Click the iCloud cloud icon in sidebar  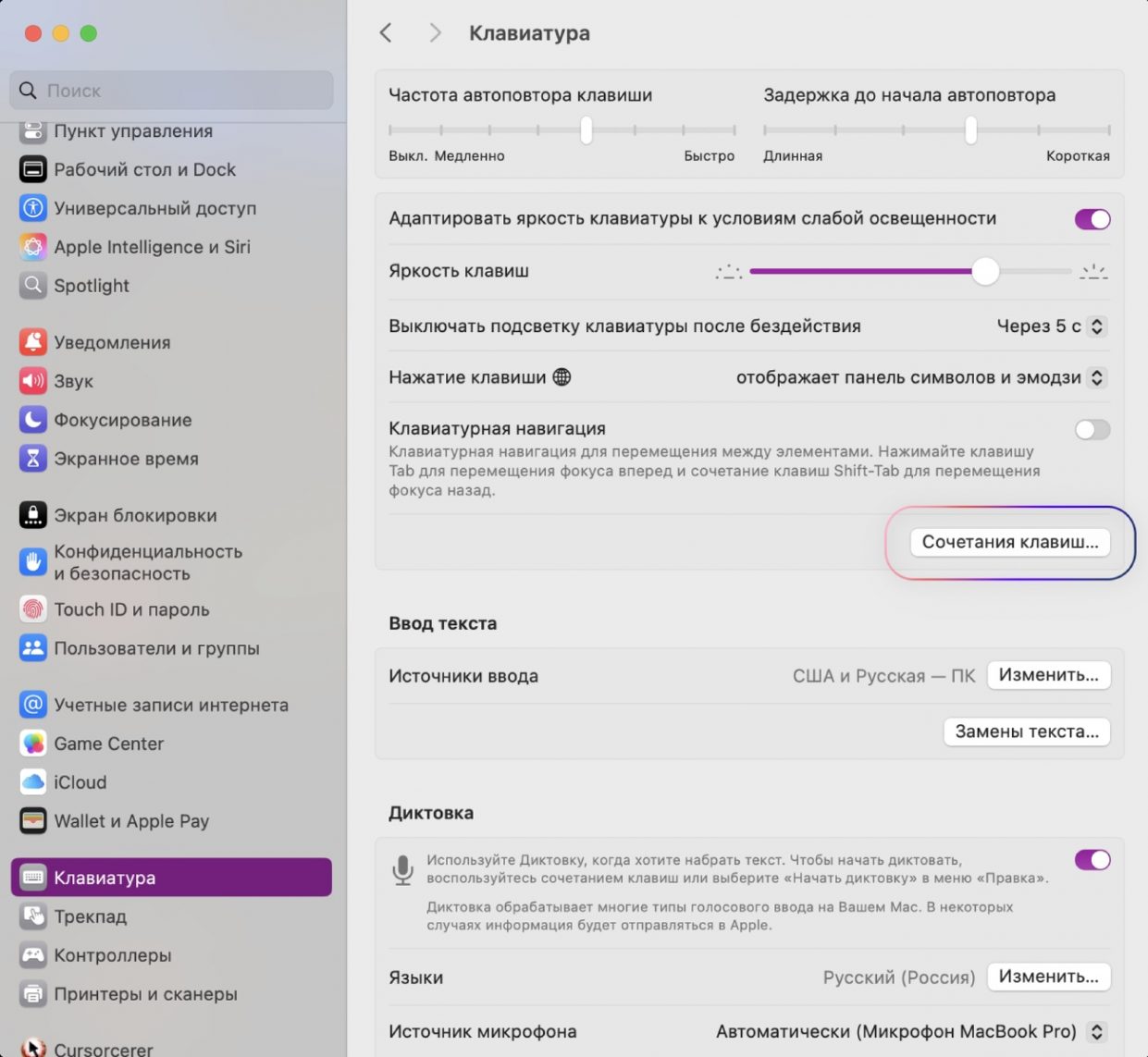33,782
